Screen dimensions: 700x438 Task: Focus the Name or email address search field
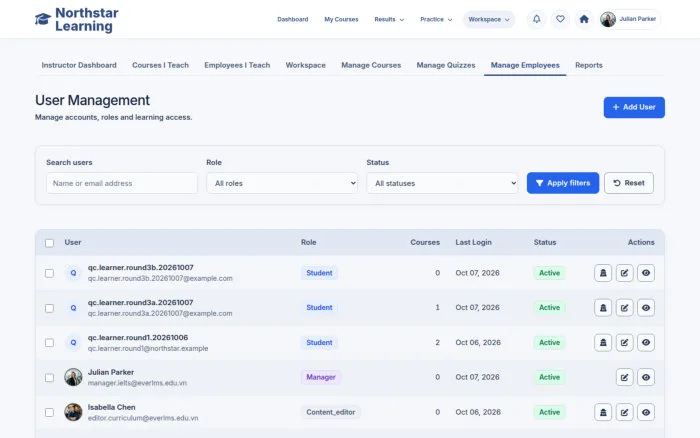[122, 183]
